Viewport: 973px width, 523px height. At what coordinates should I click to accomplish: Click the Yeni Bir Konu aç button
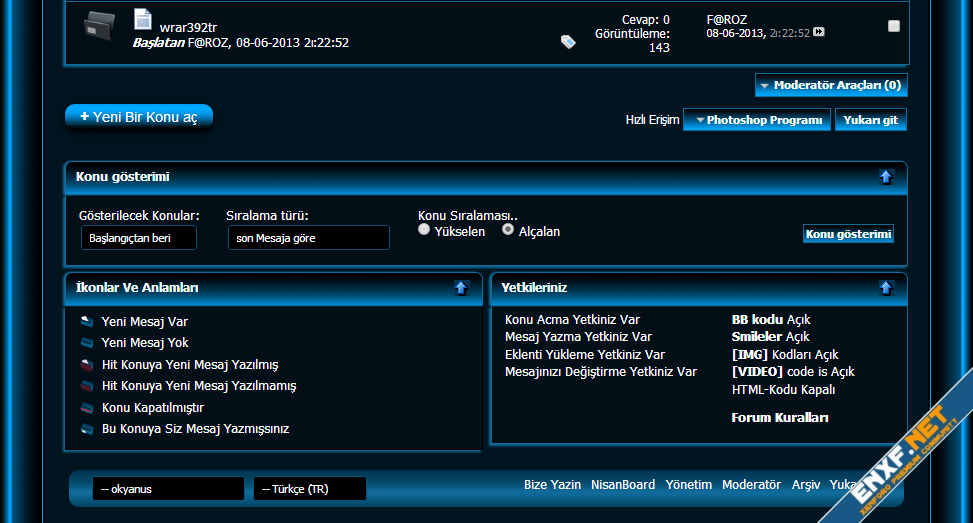(139, 117)
